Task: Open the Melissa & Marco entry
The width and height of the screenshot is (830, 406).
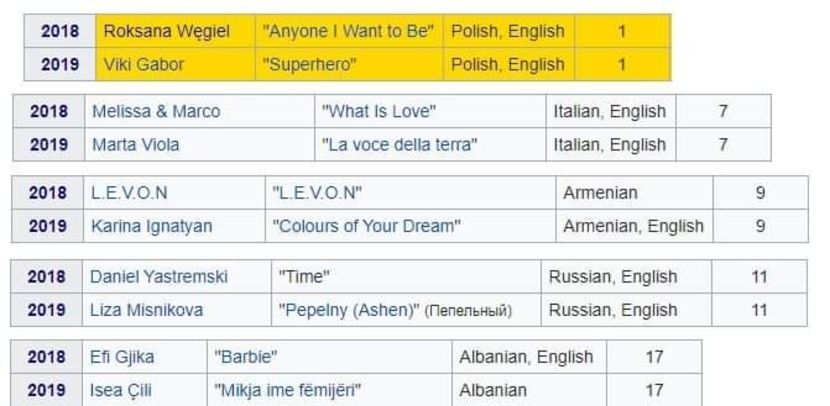Action: point(155,111)
